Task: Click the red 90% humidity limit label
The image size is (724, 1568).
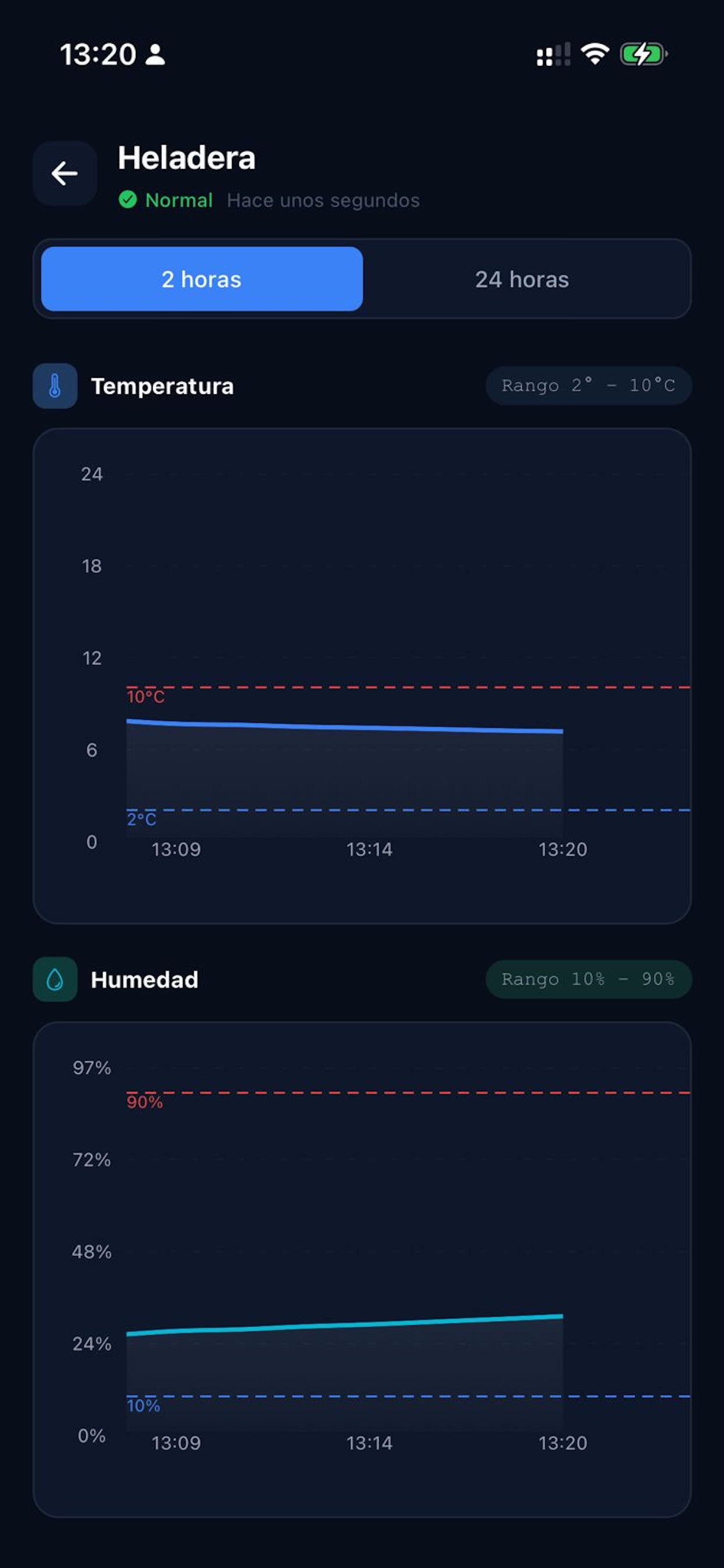Action: [145, 1102]
